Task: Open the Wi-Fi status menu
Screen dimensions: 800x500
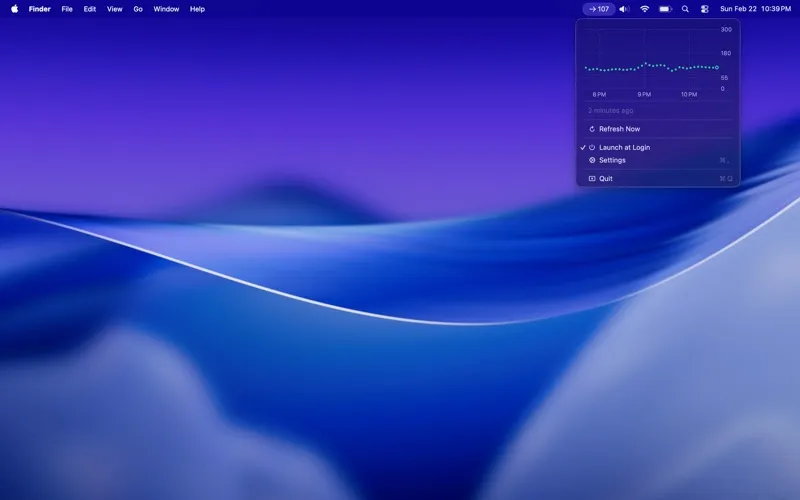Action: [x=644, y=9]
